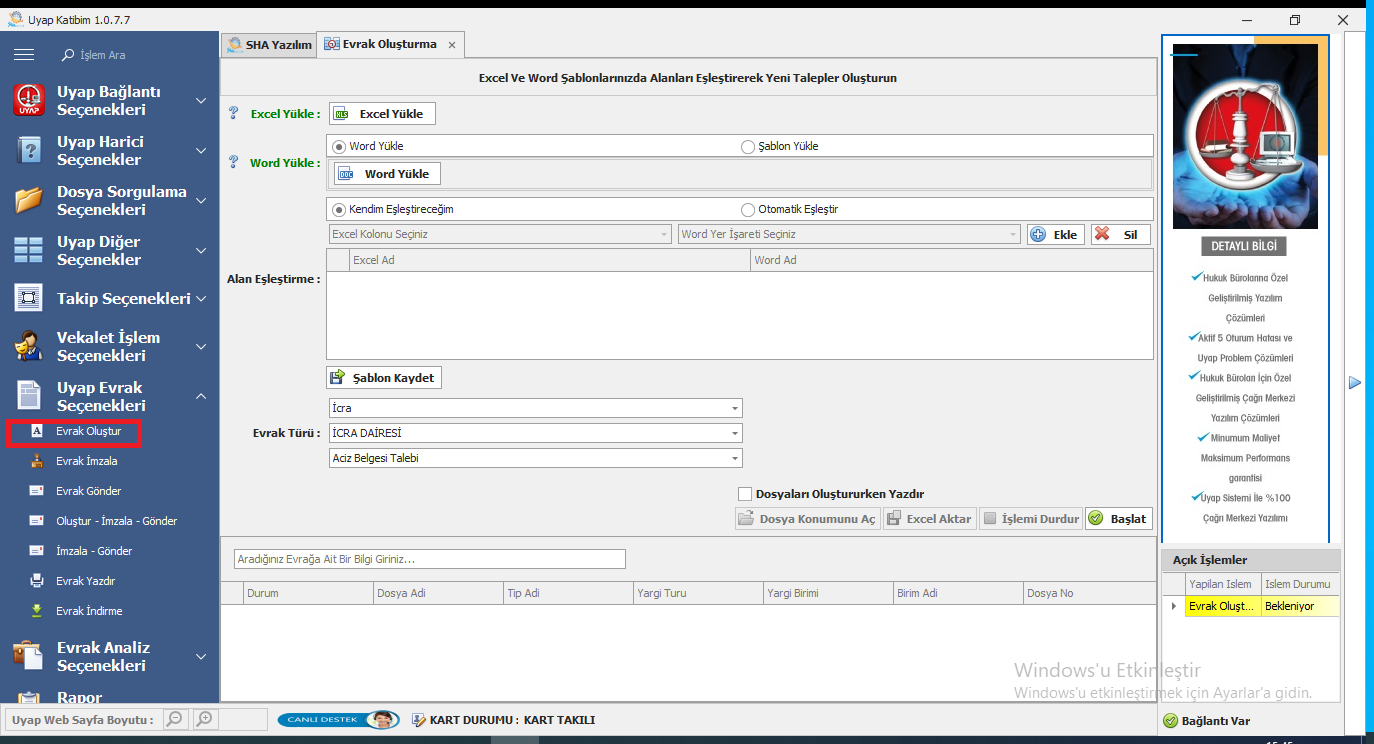Click the zoom in magnifier in status bar
Viewport: 1374px width, 744px height.
[205, 719]
